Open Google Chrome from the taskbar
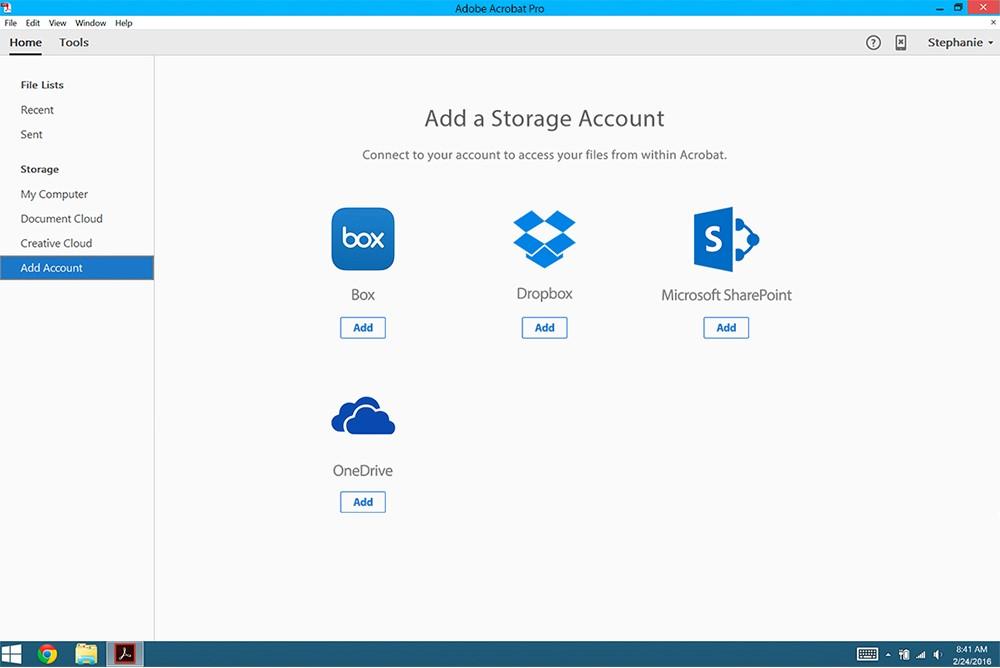Screen dimensions: 1000x668 pos(47,654)
